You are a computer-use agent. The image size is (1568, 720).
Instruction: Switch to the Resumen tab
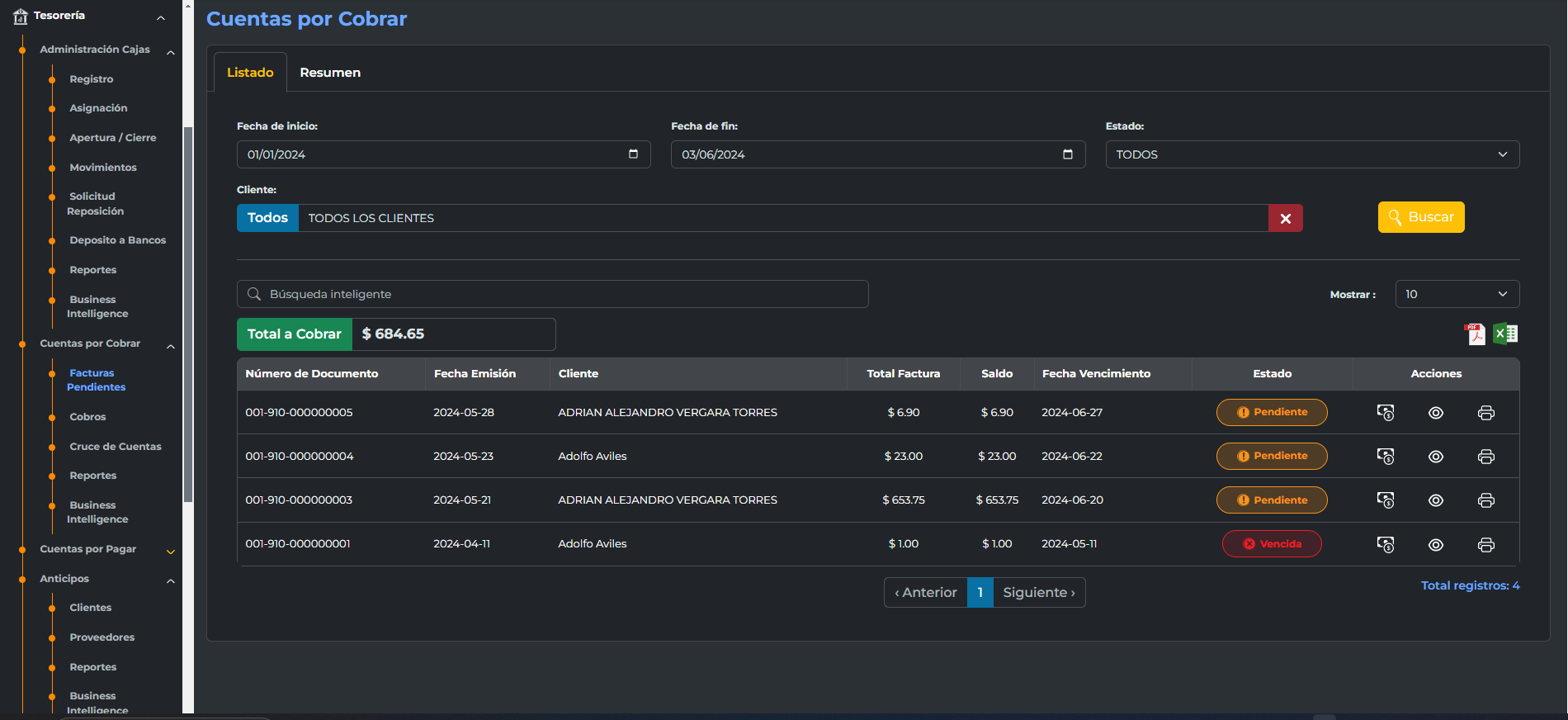pos(330,73)
